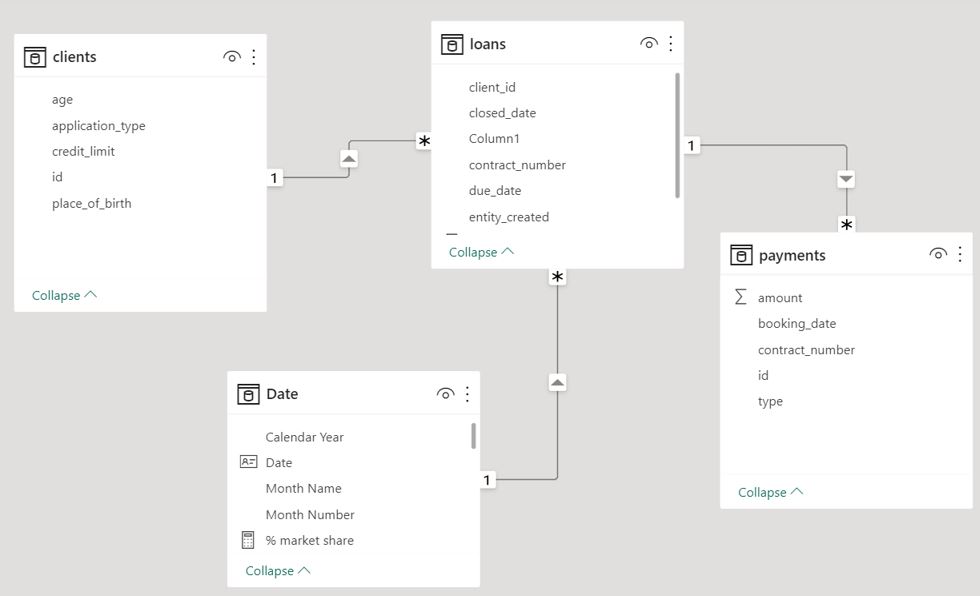
Task: Collapse the payments table card
Action: point(770,492)
